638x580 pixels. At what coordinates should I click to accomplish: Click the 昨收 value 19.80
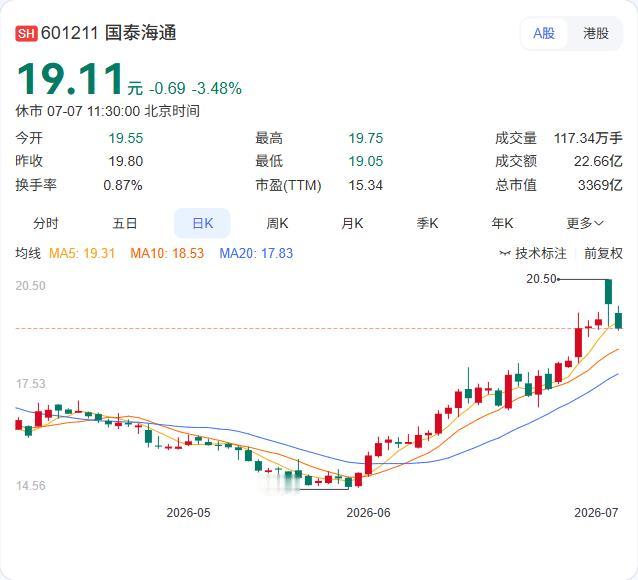pos(126,162)
